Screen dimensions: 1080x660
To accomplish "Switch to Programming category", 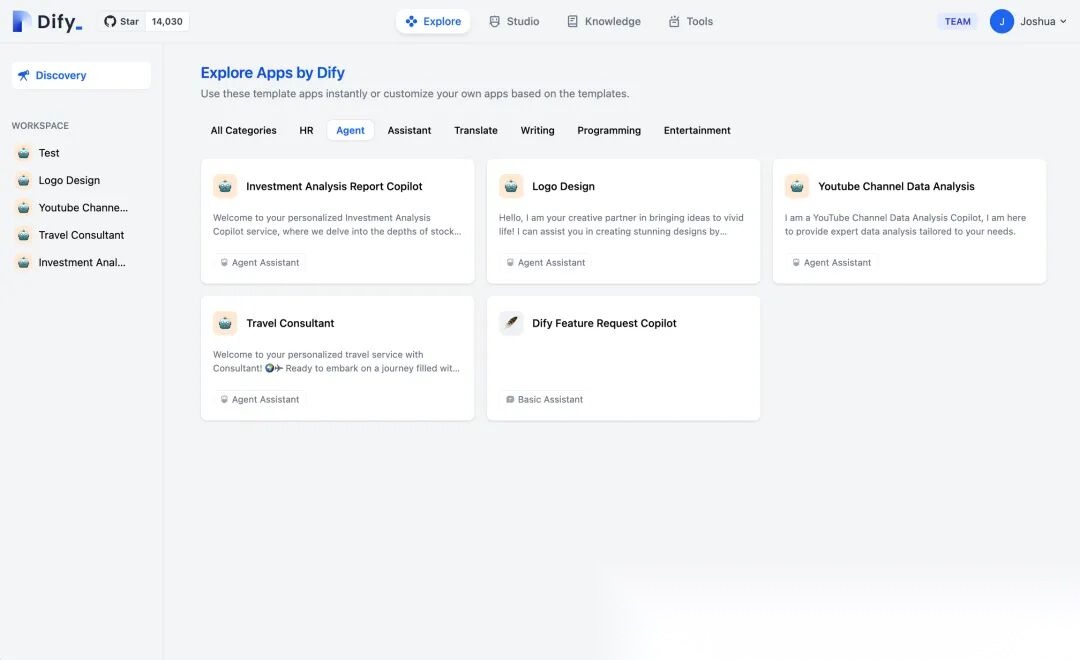I will pos(609,130).
